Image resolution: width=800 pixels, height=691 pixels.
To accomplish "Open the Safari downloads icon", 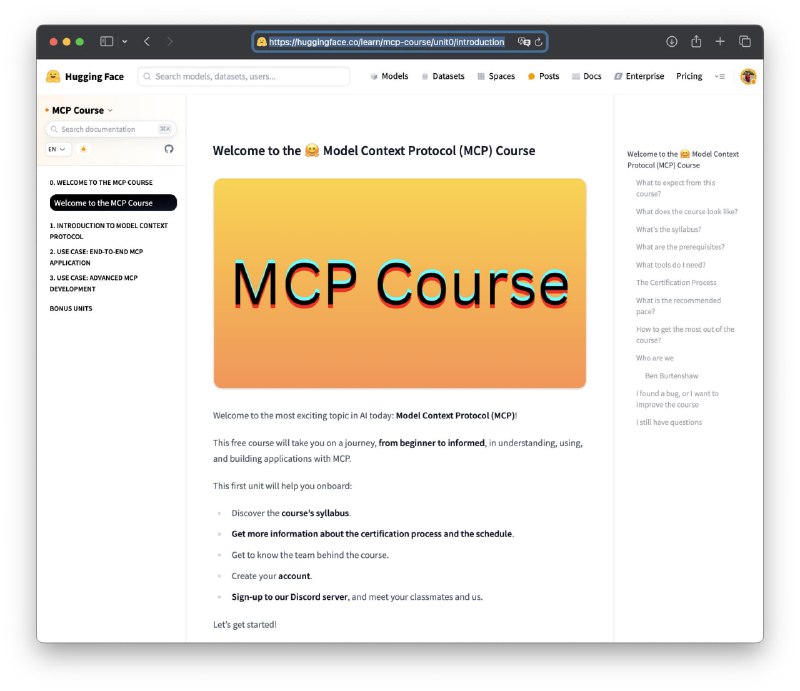I will 671,41.
